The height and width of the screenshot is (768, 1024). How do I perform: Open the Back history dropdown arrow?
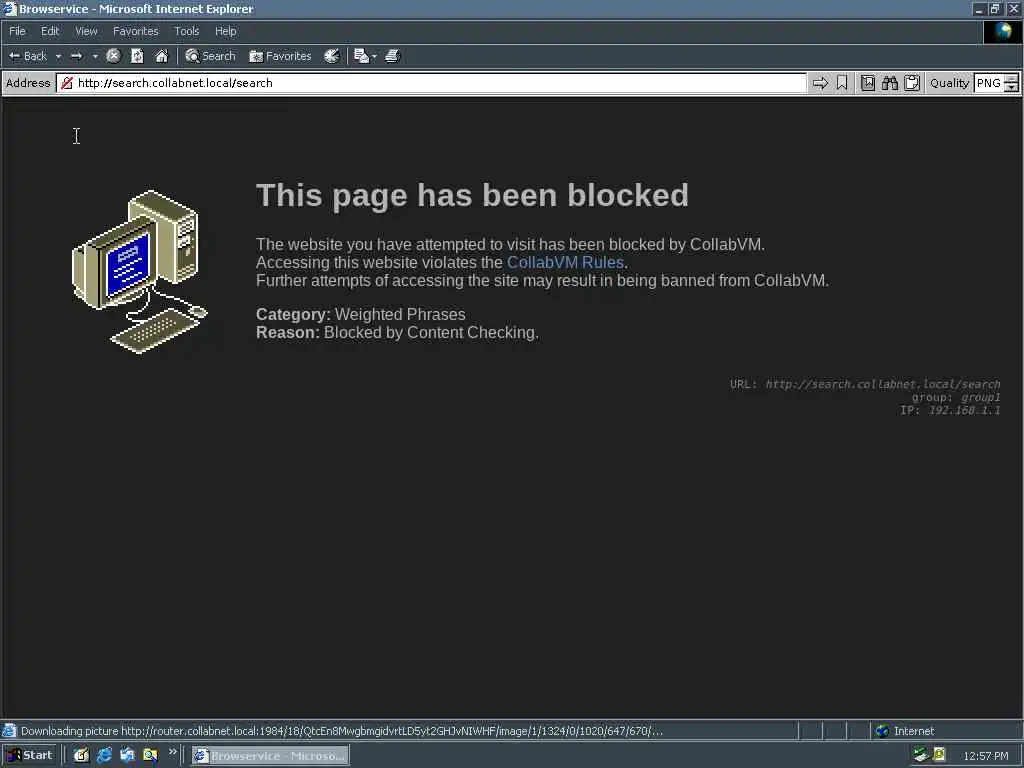click(58, 56)
